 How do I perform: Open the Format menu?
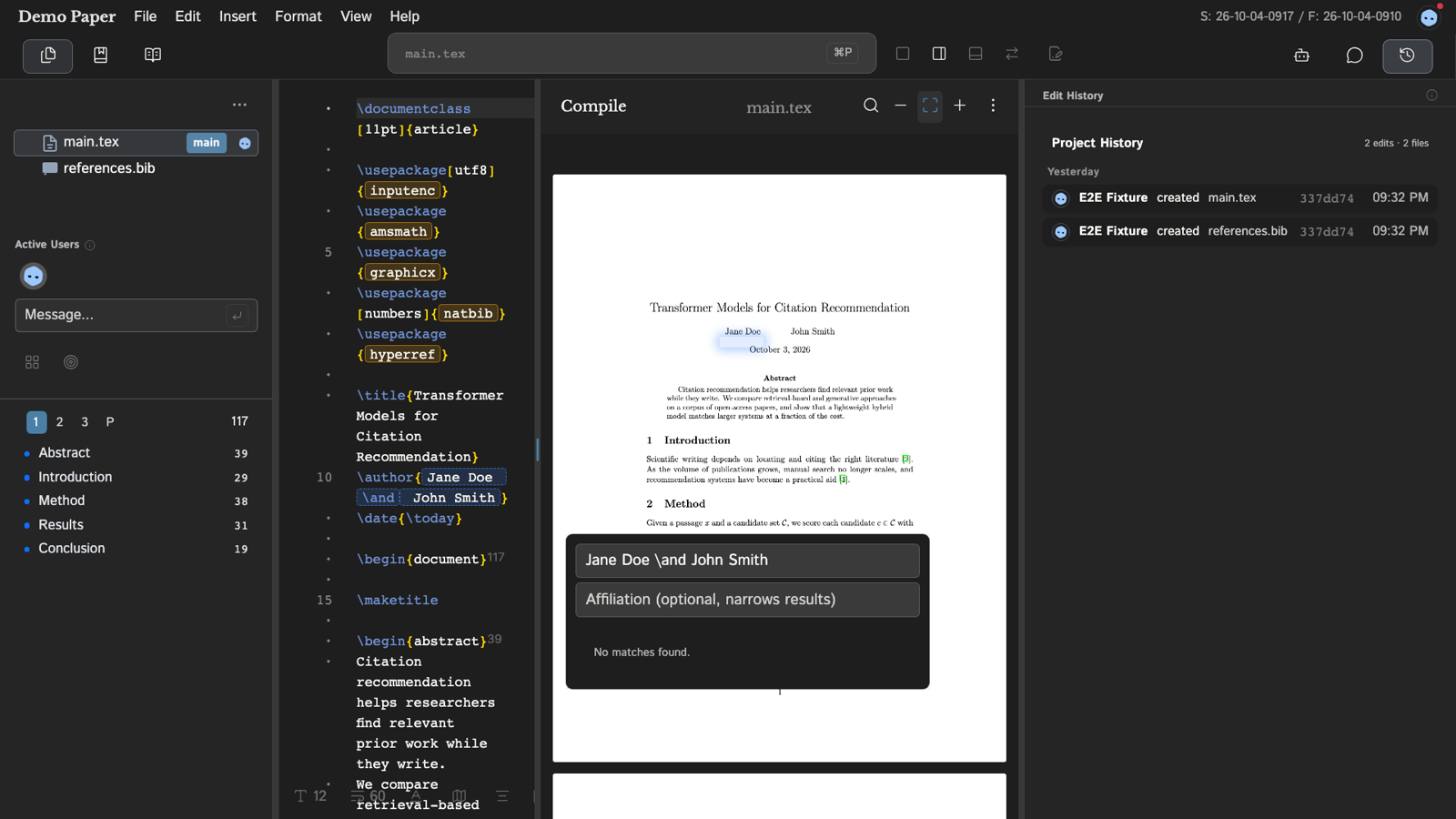point(298,16)
